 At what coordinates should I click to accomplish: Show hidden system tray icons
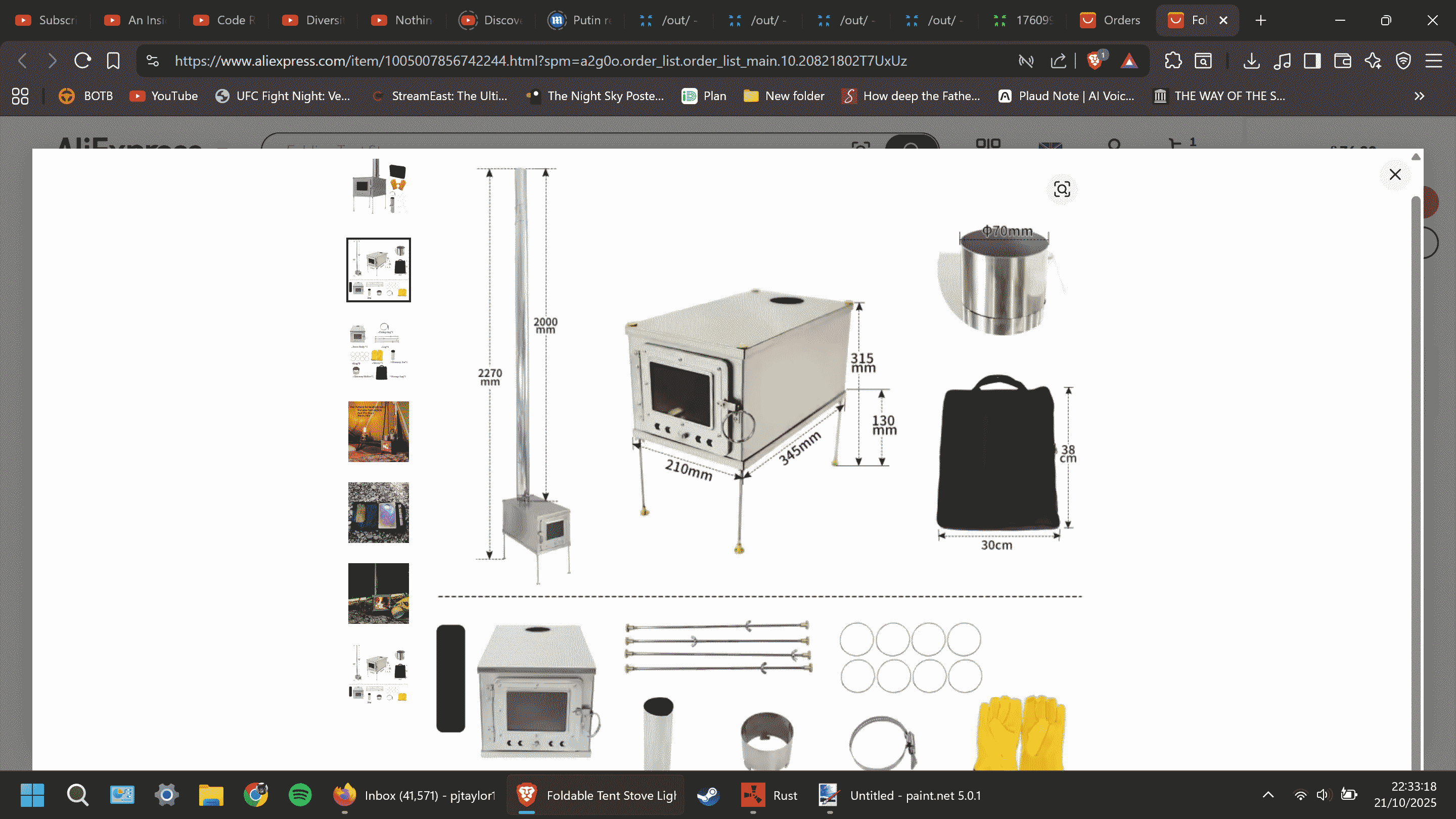(x=1268, y=795)
